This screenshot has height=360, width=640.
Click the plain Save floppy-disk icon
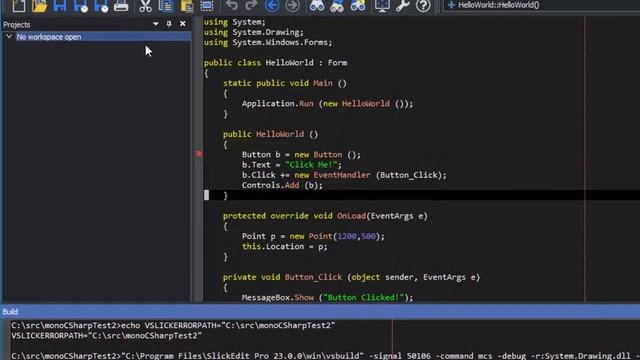pos(60,6)
